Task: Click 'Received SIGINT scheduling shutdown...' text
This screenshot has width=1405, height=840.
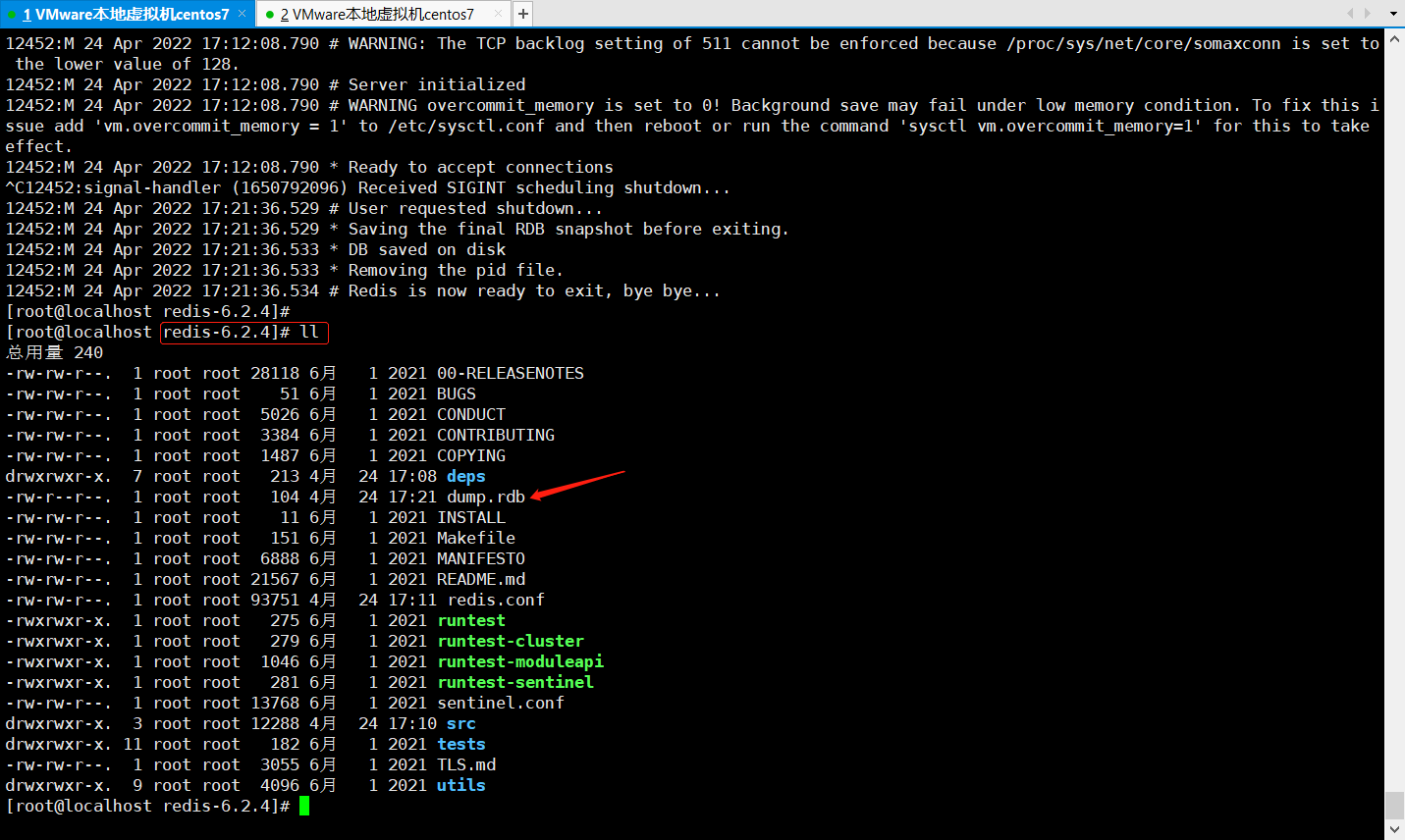Action: click(x=545, y=187)
